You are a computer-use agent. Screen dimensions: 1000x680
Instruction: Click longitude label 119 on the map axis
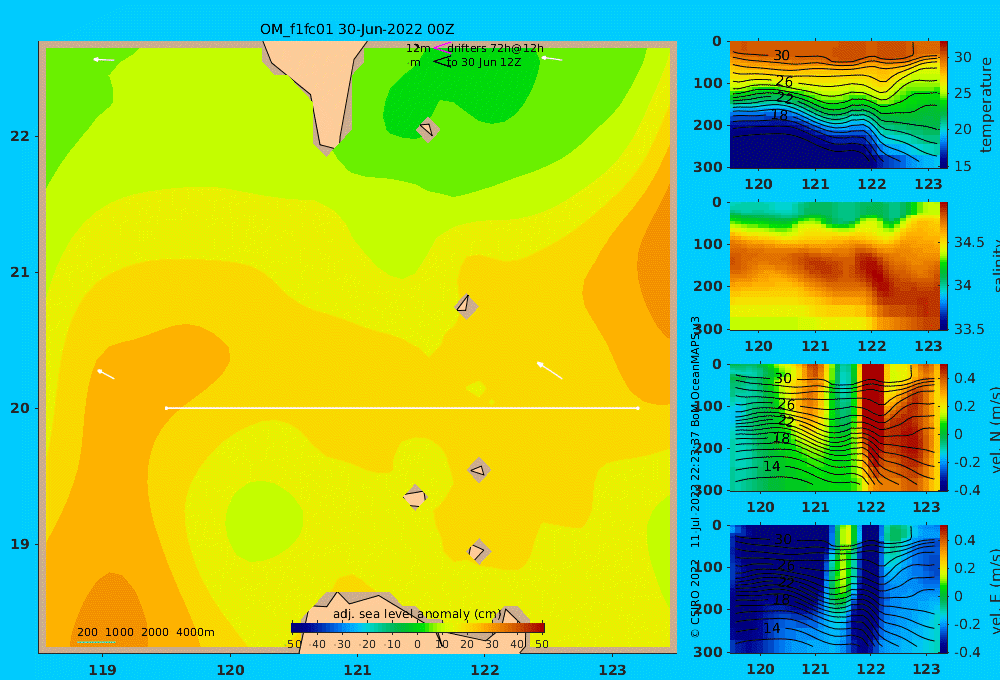(x=102, y=670)
